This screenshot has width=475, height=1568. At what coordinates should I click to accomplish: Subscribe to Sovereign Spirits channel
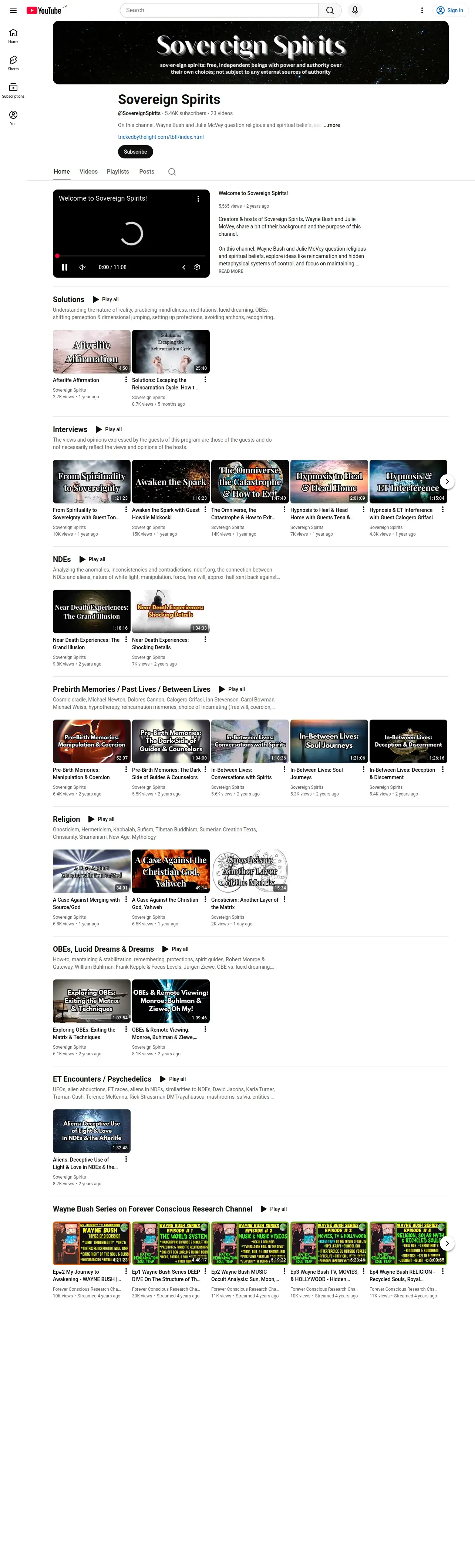click(135, 151)
